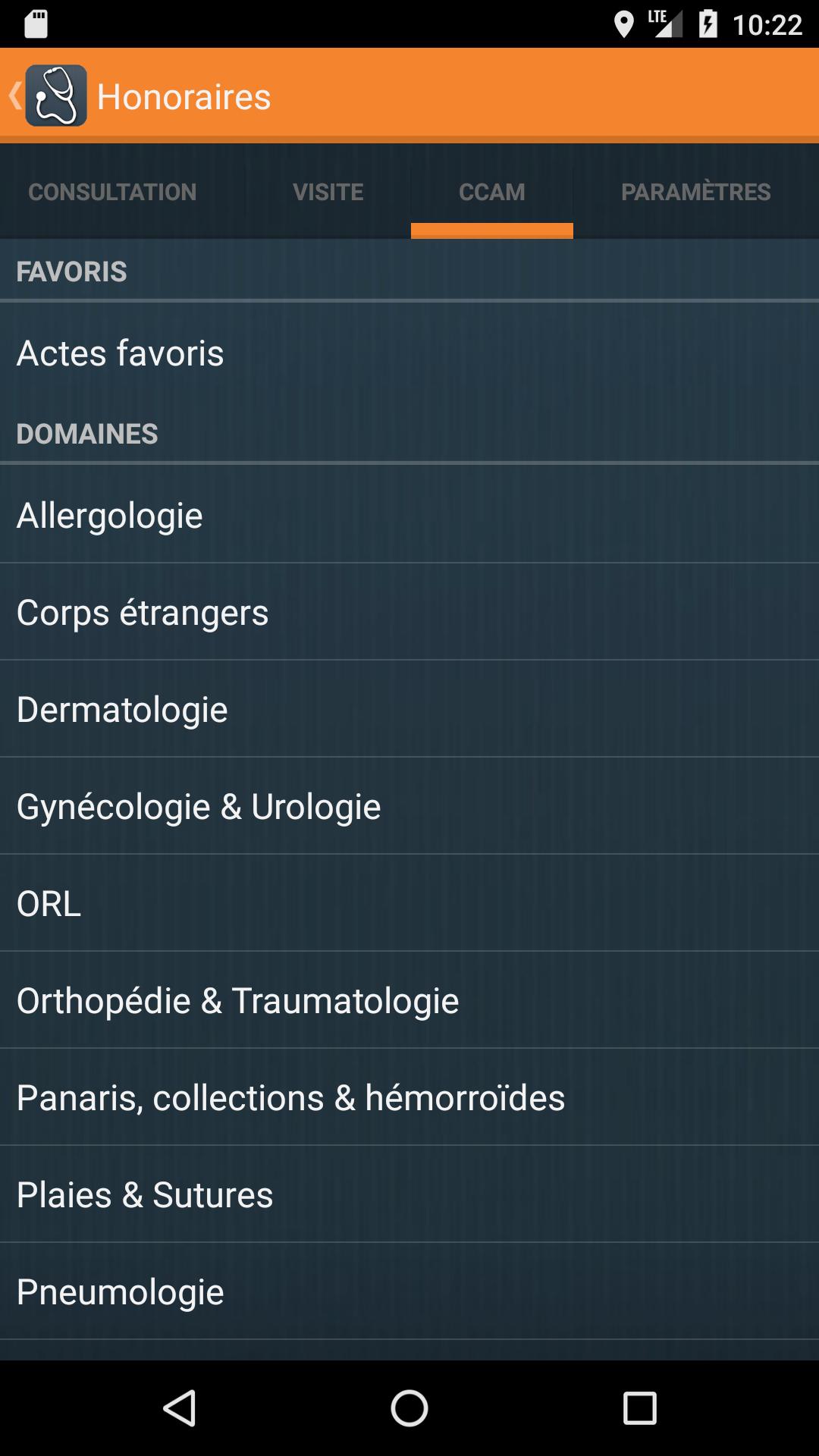Open the Corps étrangers domain
The image size is (819, 1456).
pyautogui.click(x=409, y=611)
